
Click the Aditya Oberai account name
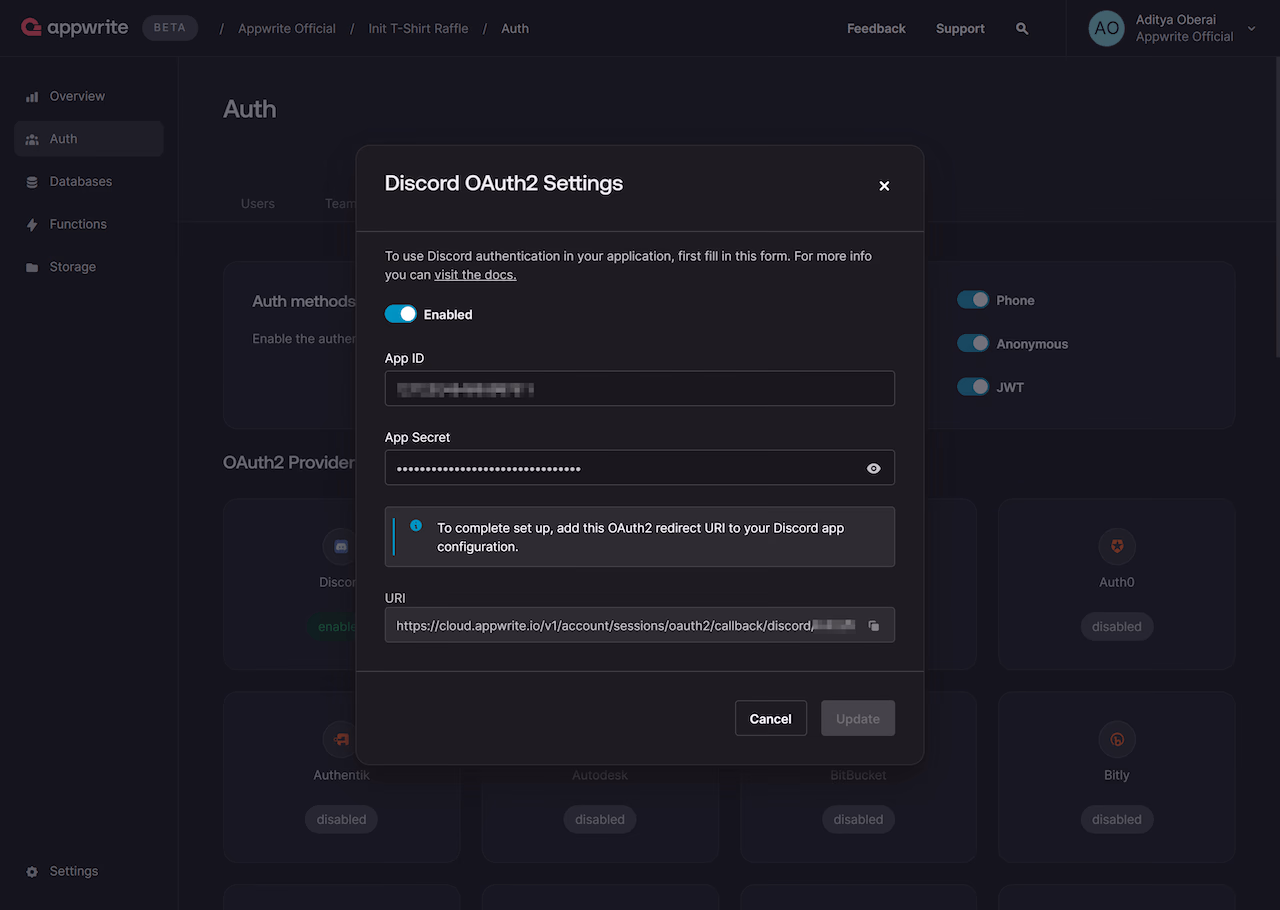click(1176, 20)
